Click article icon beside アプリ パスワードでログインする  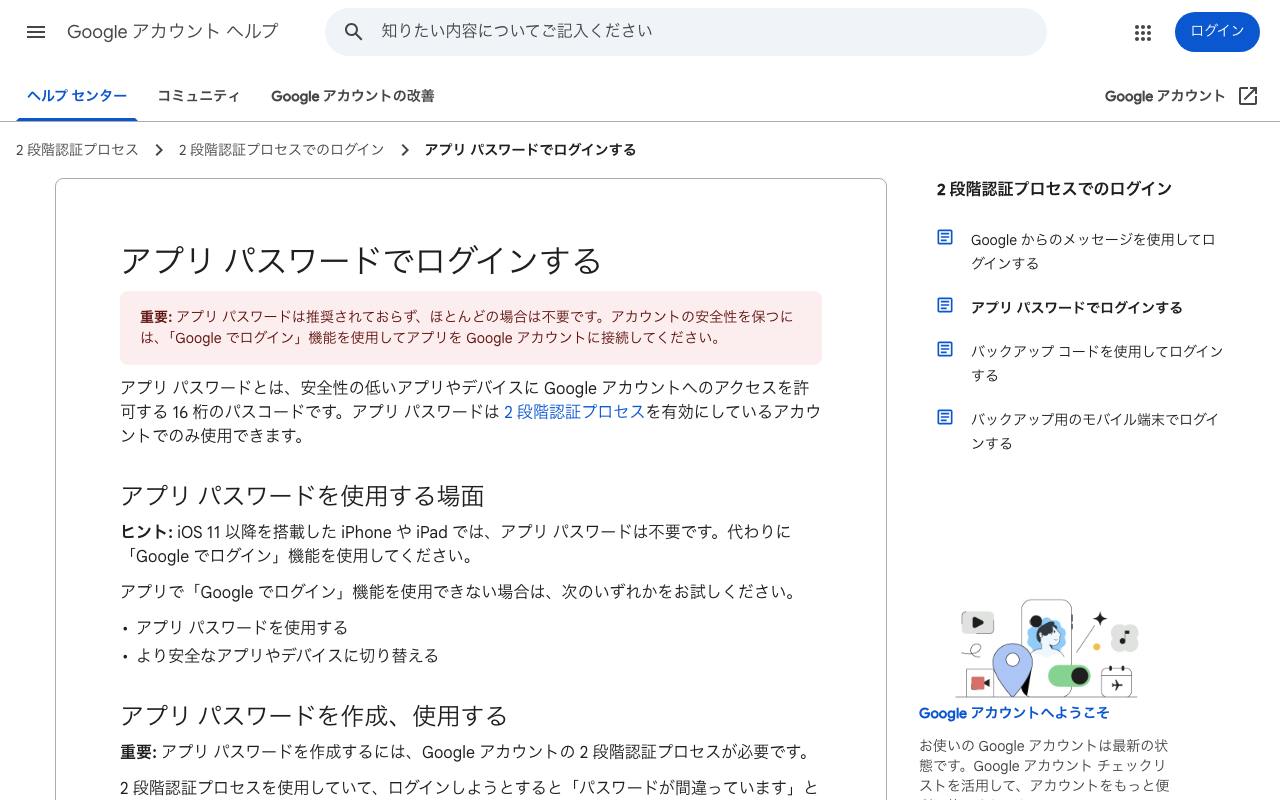pos(945,305)
